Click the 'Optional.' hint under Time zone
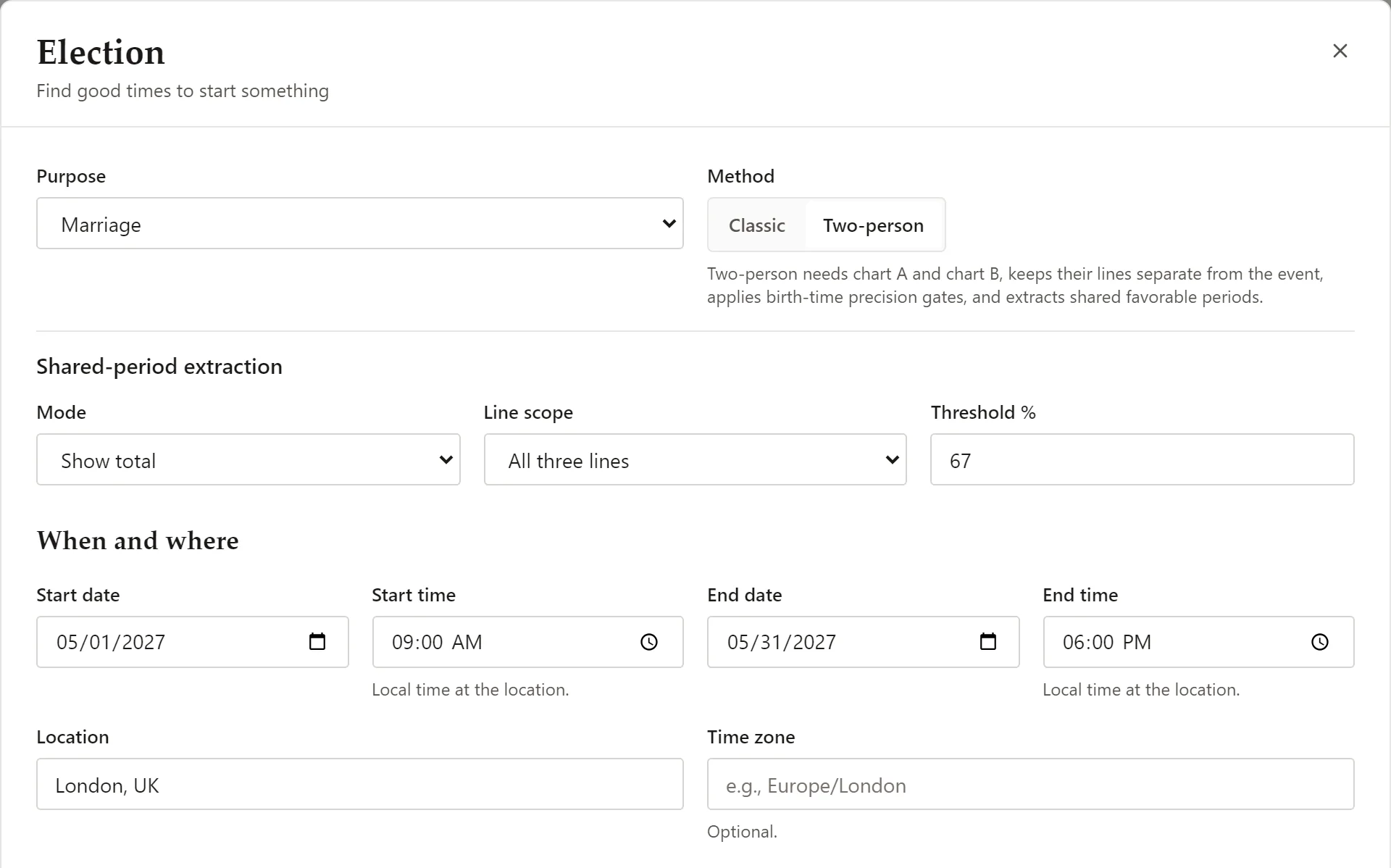The width and height of the screenshot is (1391, 868). point(742,832)
